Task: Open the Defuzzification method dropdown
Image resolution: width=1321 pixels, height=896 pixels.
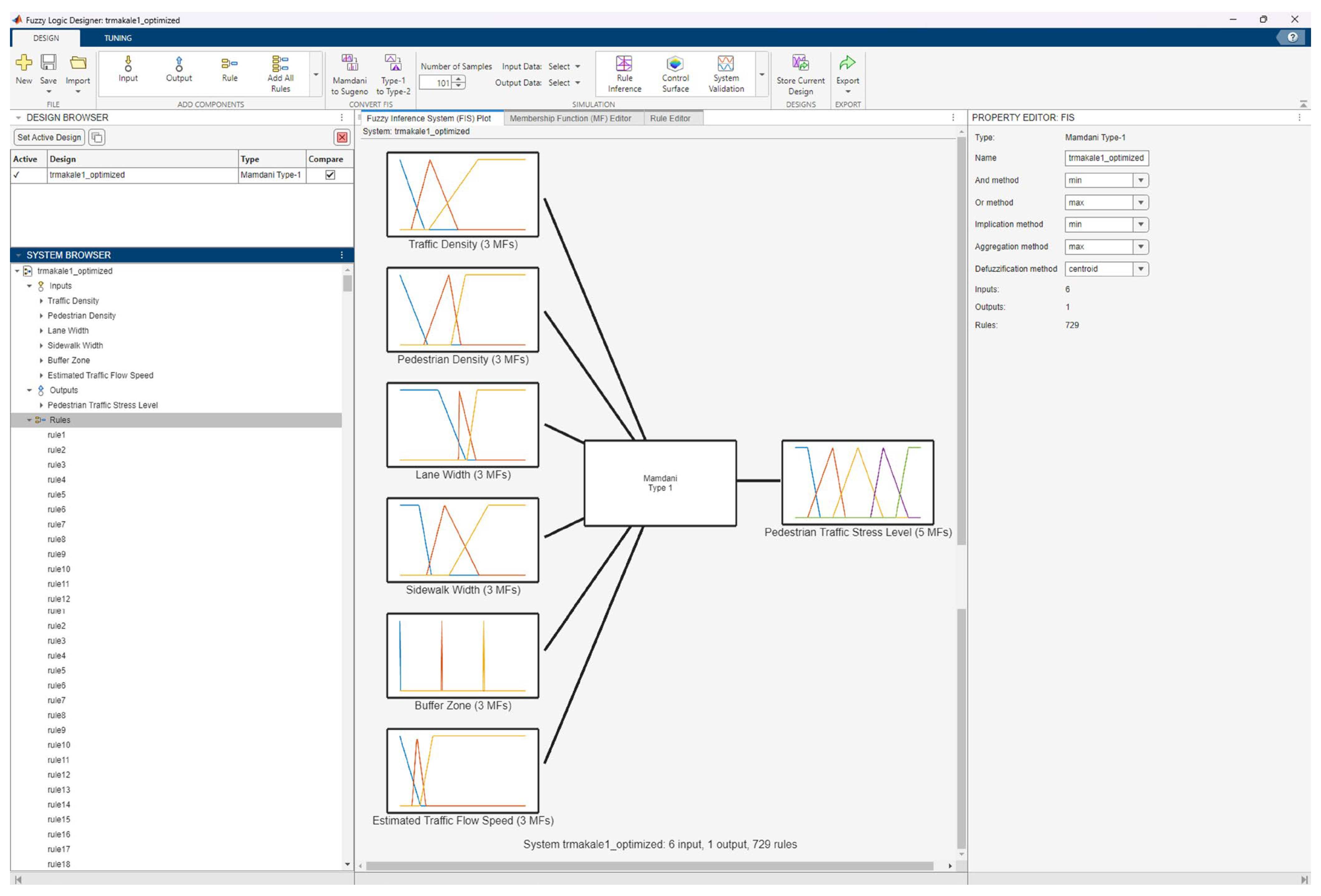Action: 1140,269
